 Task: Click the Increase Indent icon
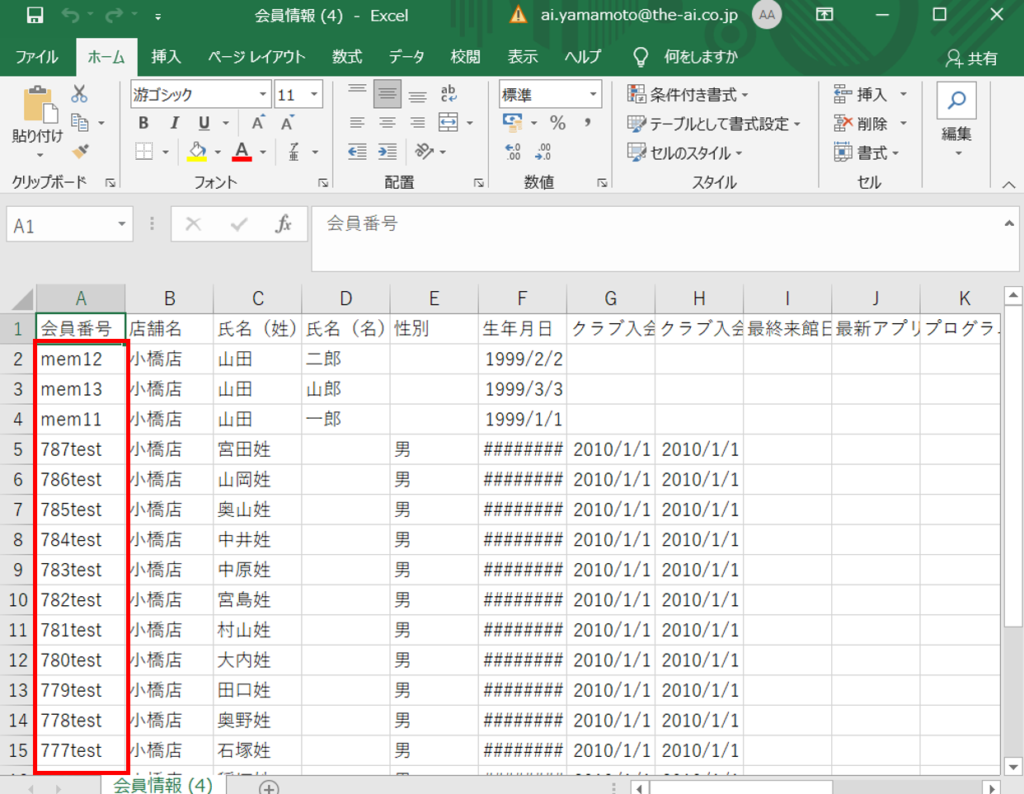(387, 152)
